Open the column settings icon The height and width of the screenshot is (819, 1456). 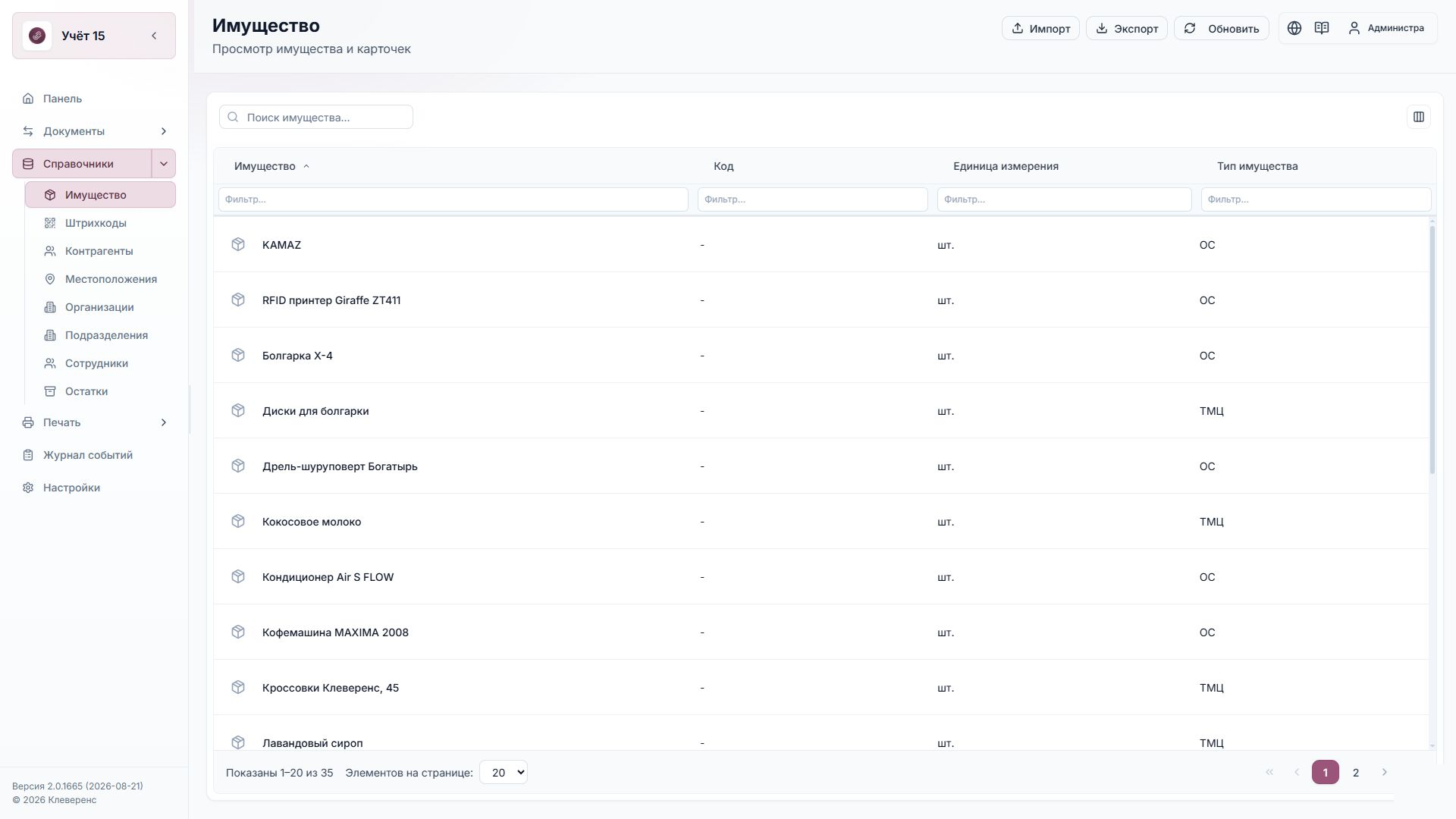coord(1419,117)
